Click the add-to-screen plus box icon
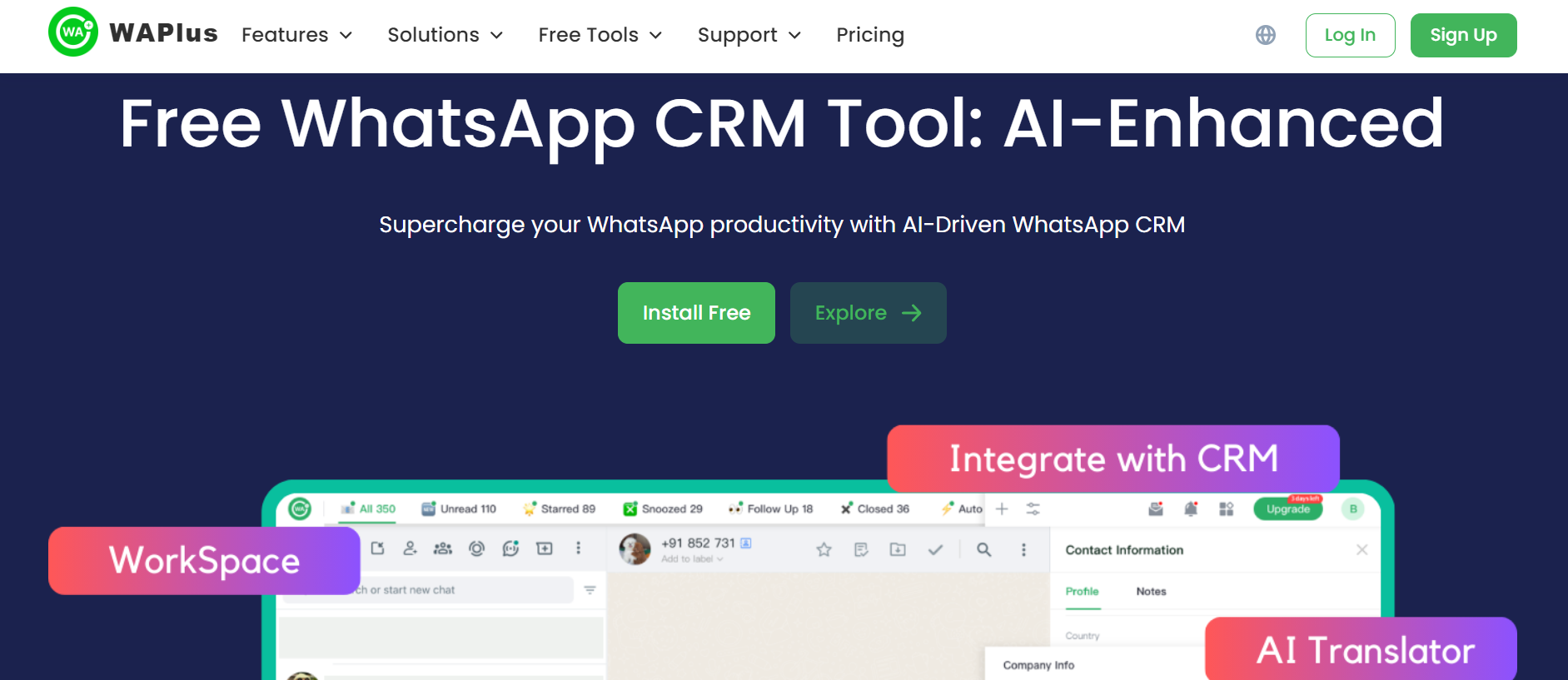1568x680 pixels. pyautogui.click(x=545, y=548)
